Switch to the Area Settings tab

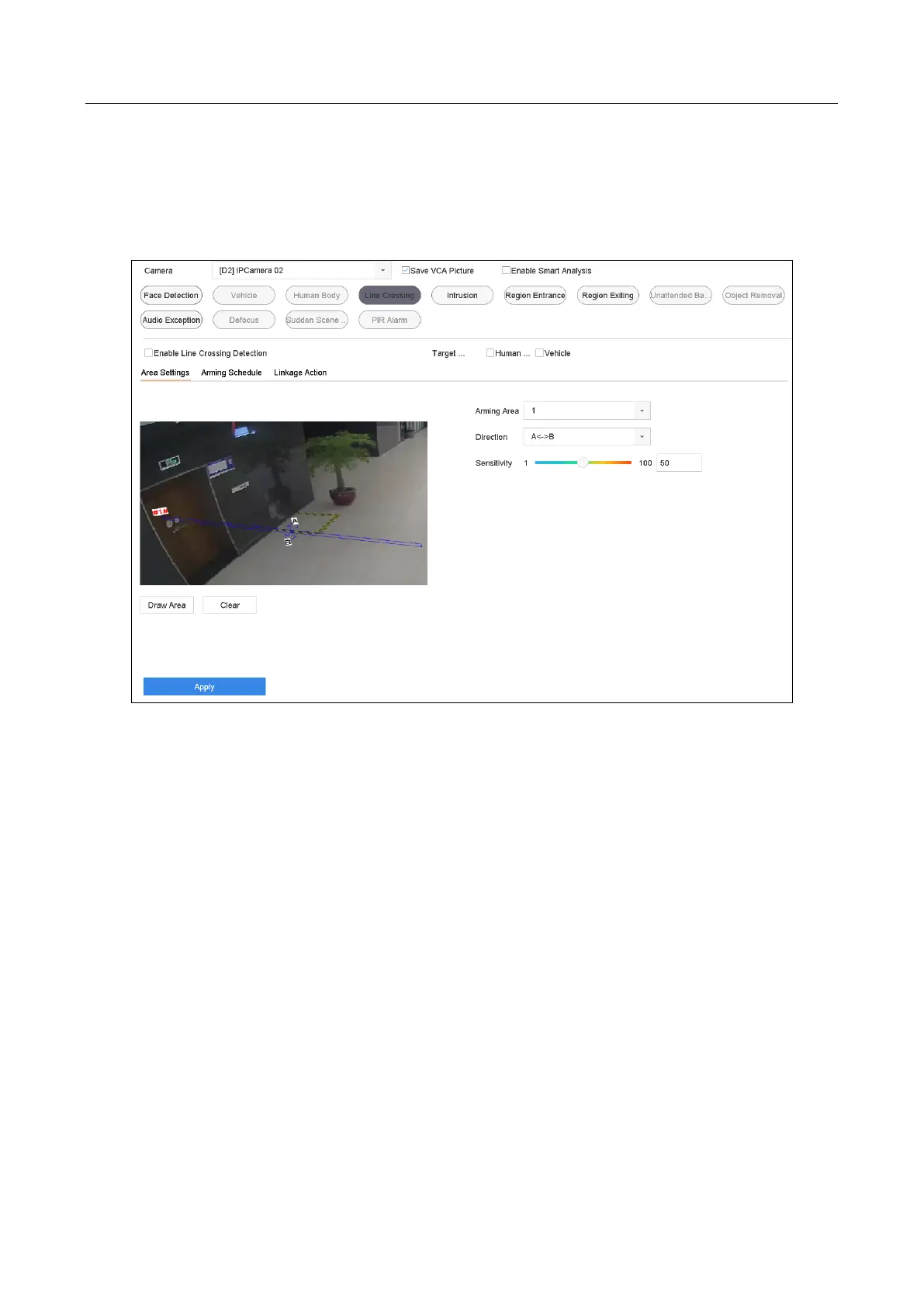click(x=165, y=373)
